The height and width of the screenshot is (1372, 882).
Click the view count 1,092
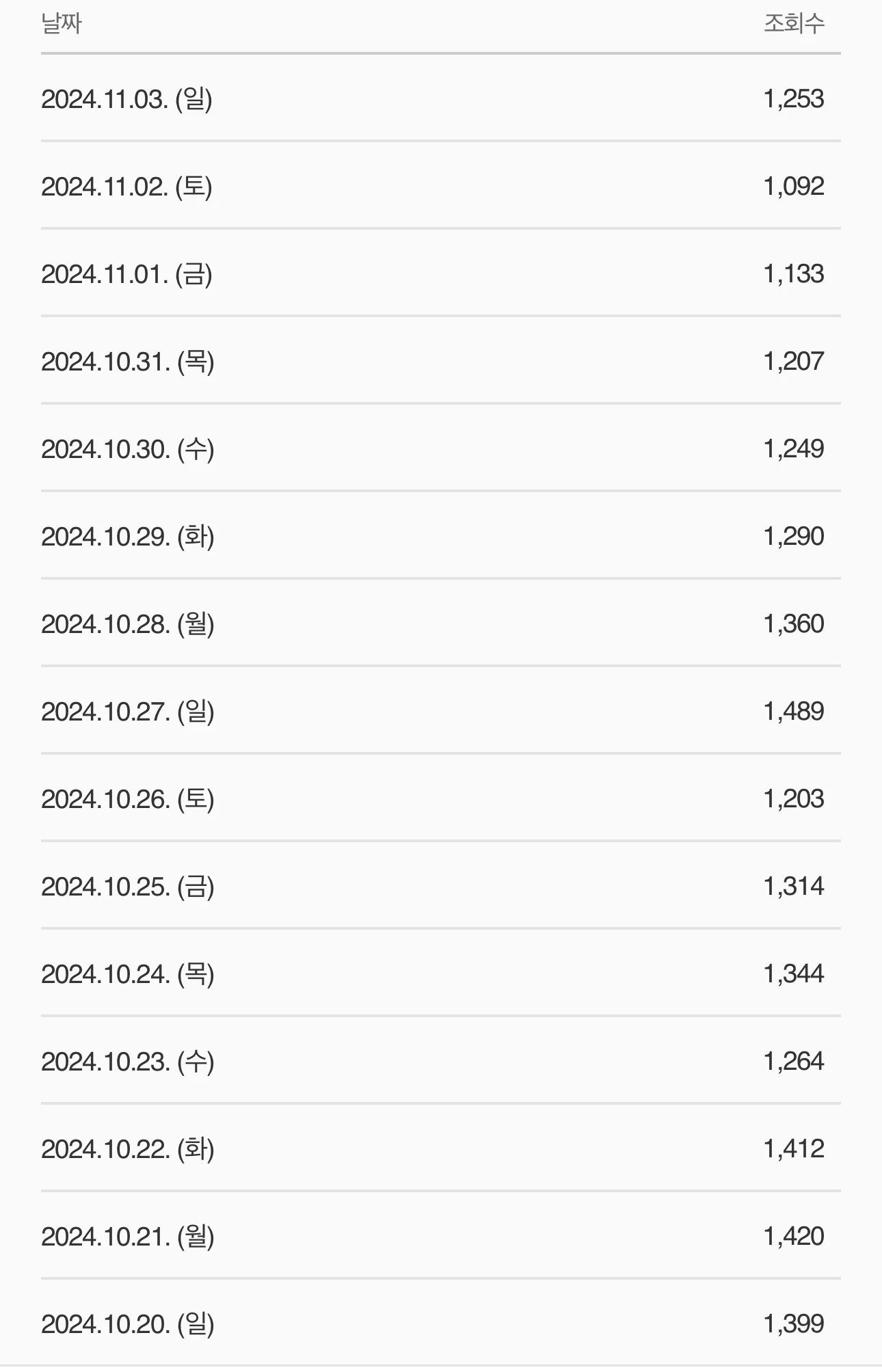(794, 187)
